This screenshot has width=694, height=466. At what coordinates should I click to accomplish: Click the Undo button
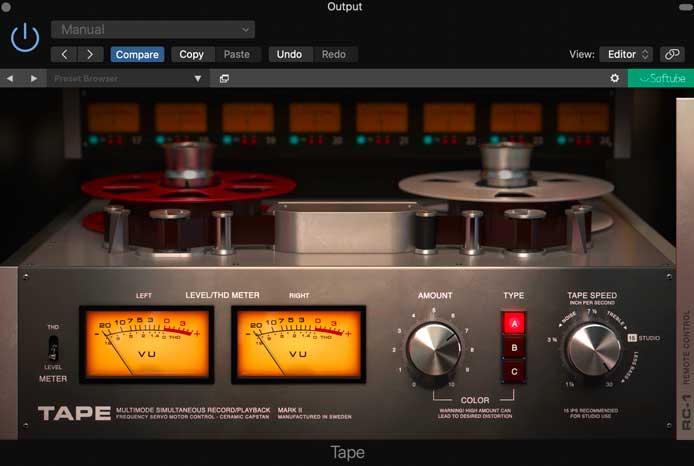click(289, 54)
